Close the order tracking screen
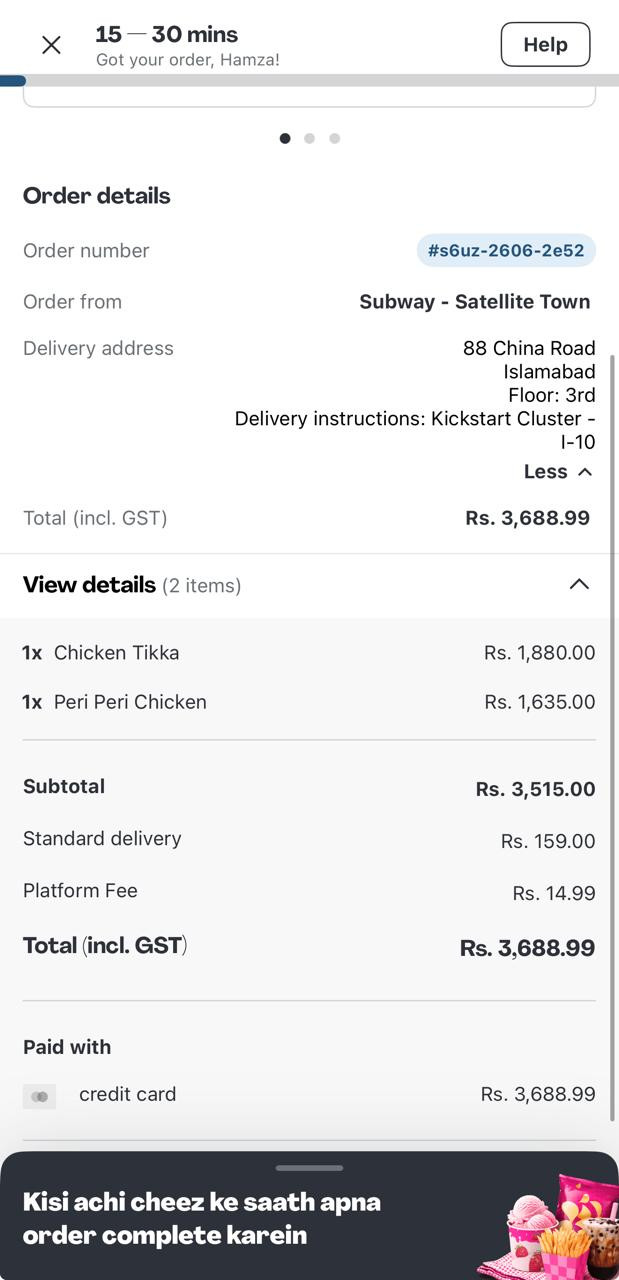 tap(51, 45)
